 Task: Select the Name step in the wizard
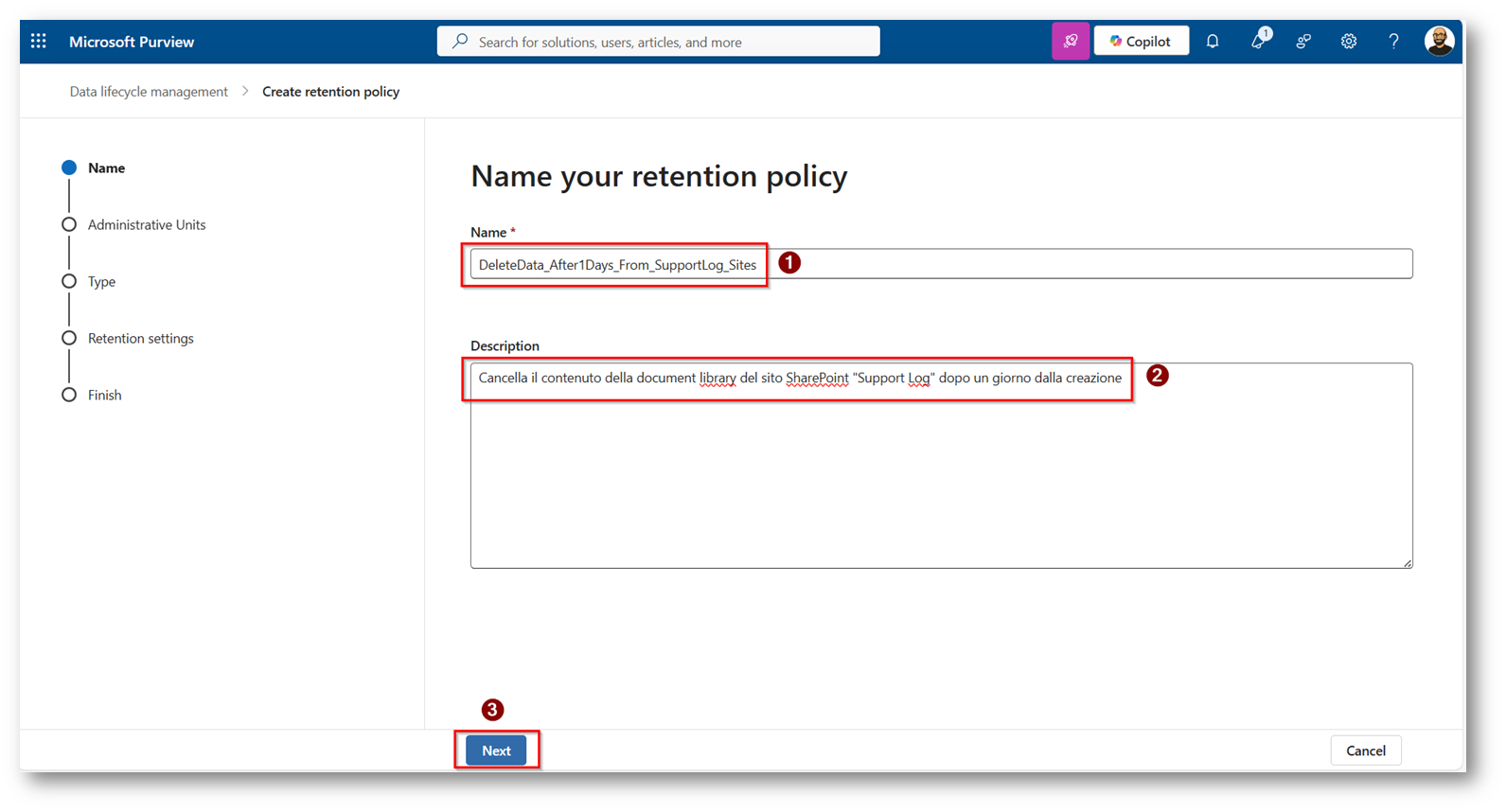(106, 168)
